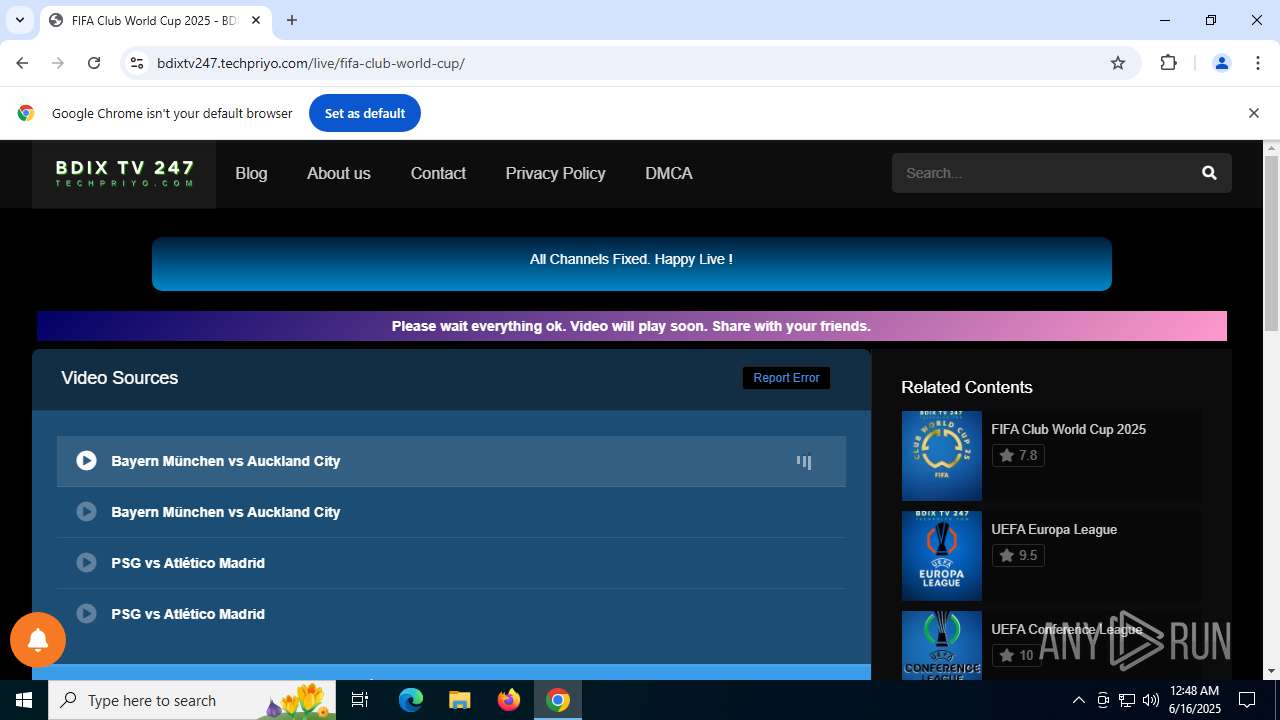Go to the Contact page
This screenshot has width=1280, height=720.
coord(438,173)
